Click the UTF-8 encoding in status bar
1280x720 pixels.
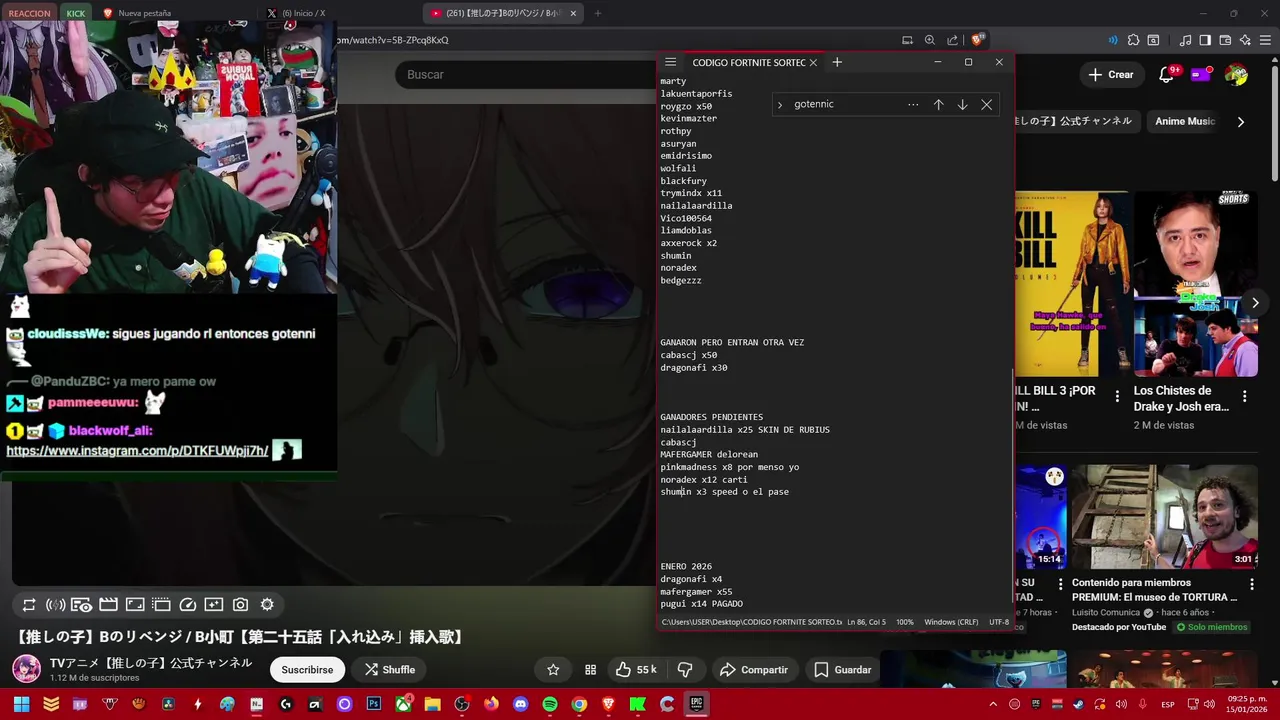pos(999,622)
